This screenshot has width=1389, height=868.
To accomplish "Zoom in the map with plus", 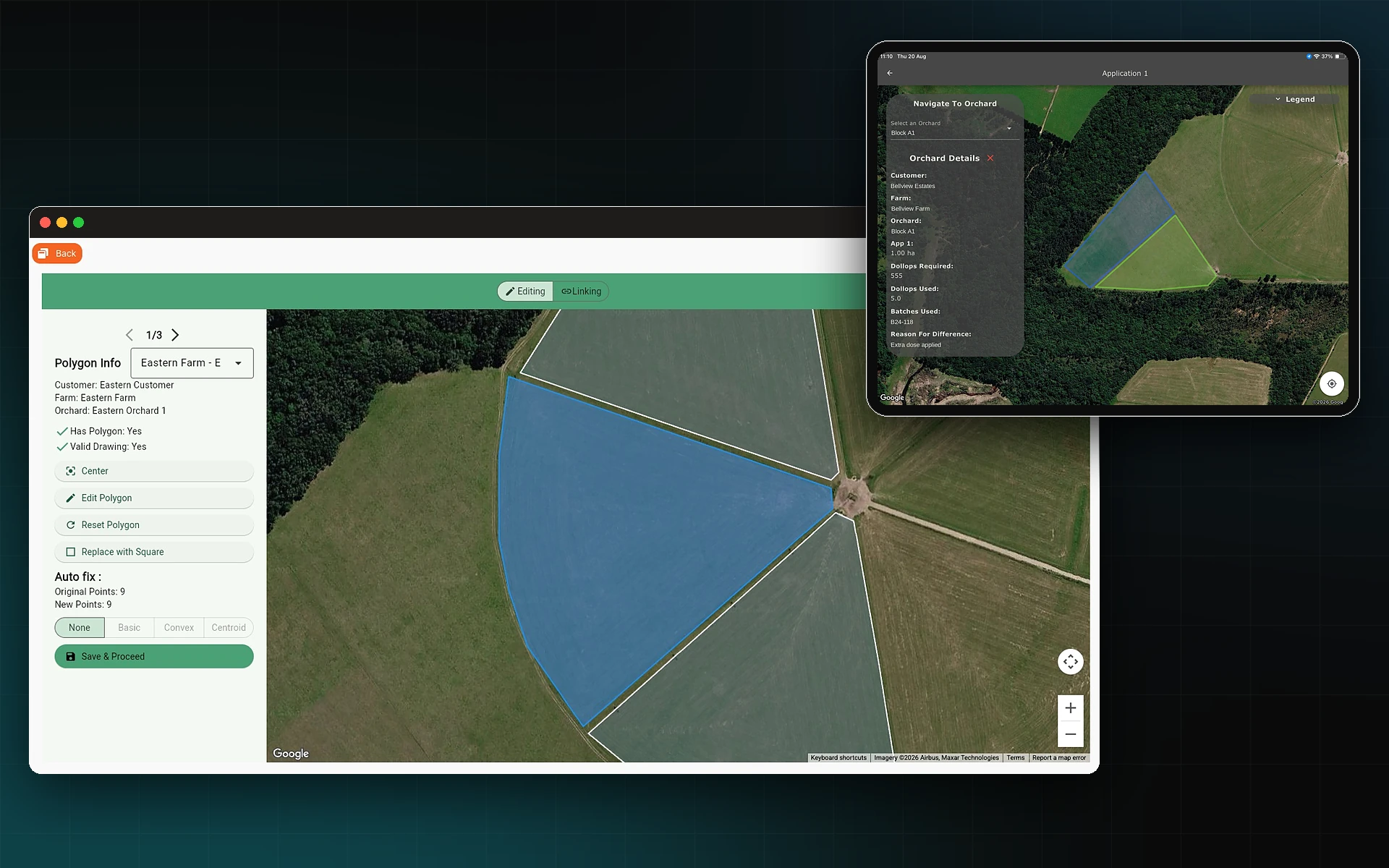I will pyautogui.click(x=1071, y=708).
